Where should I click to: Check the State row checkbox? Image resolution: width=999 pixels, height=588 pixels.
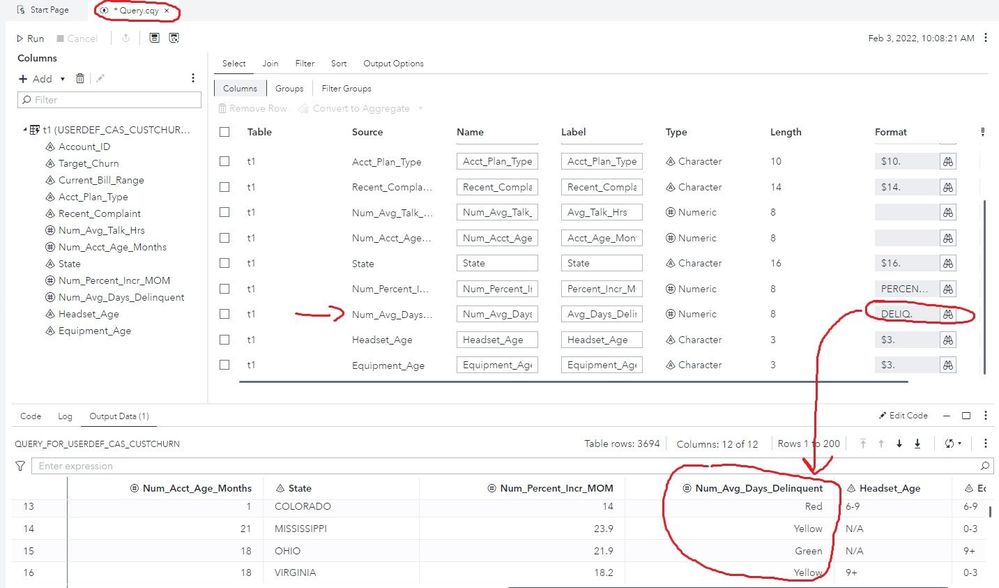(x=224, y=263)
